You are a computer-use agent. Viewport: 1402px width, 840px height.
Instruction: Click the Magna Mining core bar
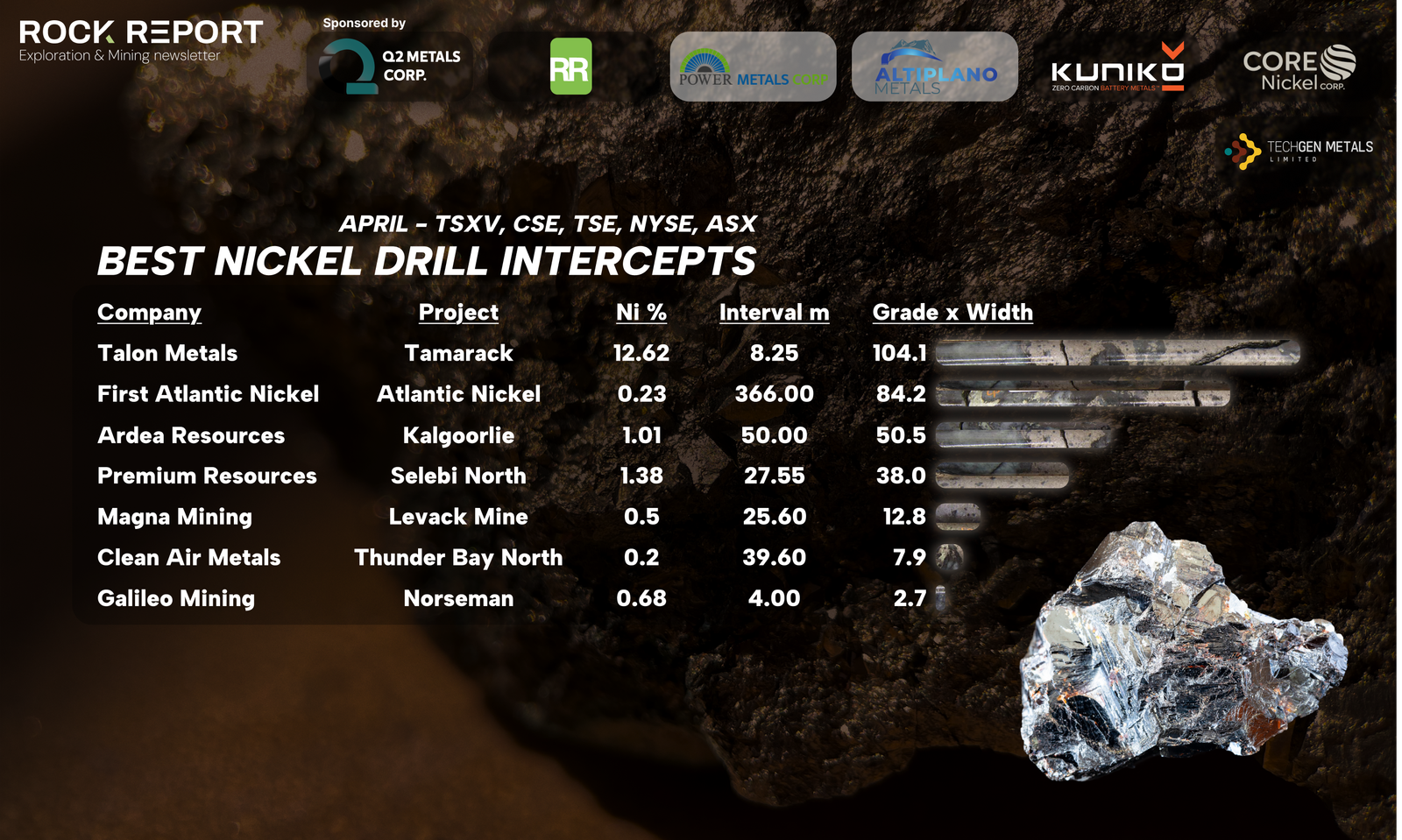pyautogui.click(x=958, y=517)
